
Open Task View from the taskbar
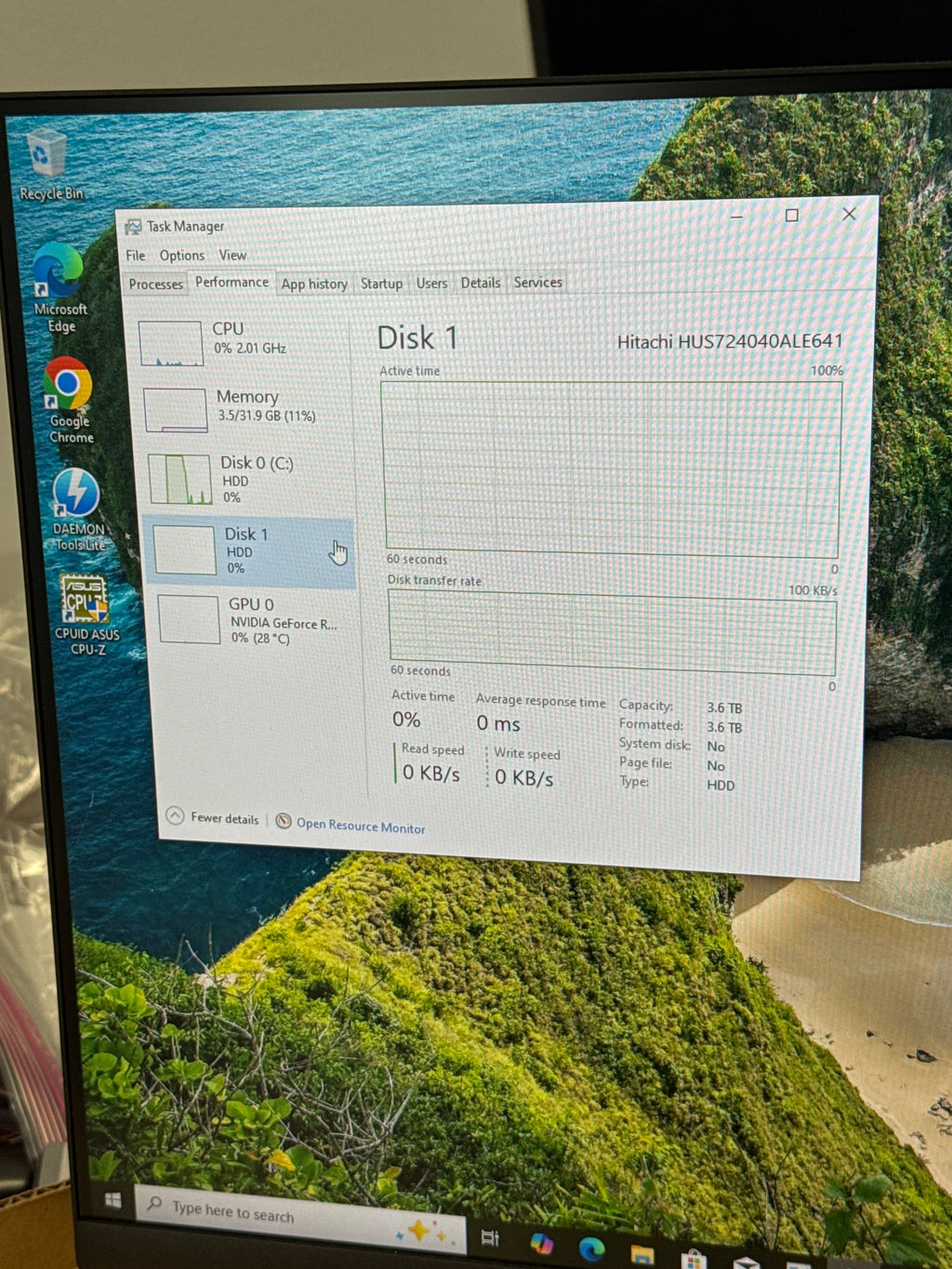[490, 1237]
